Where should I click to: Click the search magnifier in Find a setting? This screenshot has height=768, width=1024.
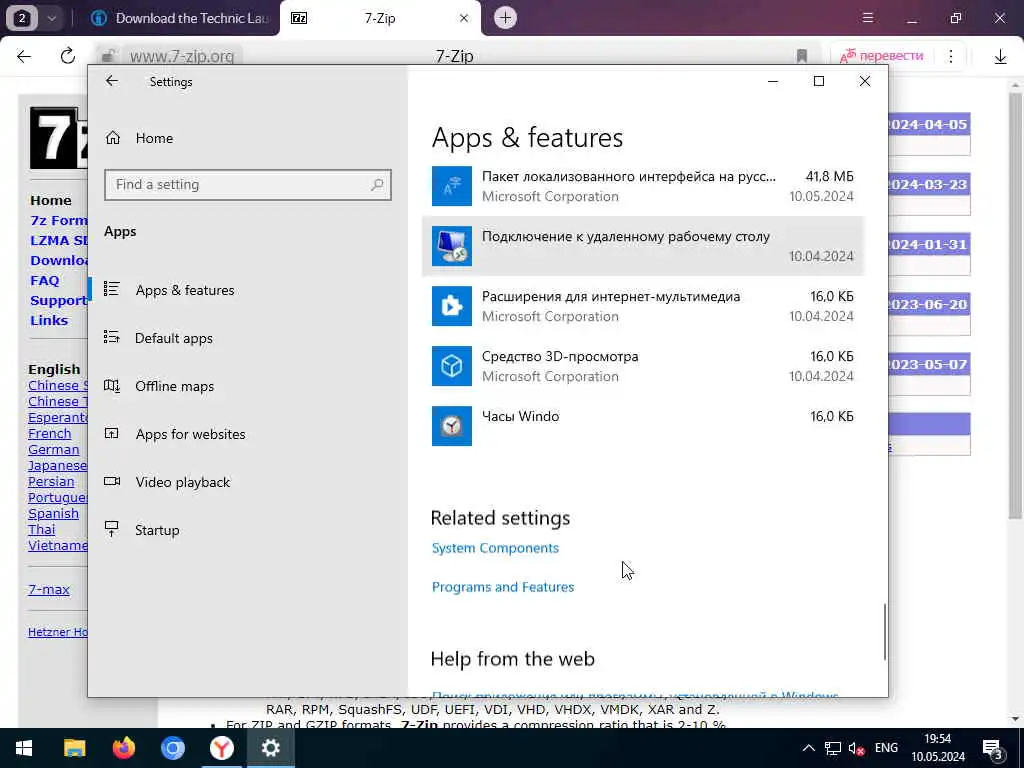pyautogui.click(x=377, y=185)
